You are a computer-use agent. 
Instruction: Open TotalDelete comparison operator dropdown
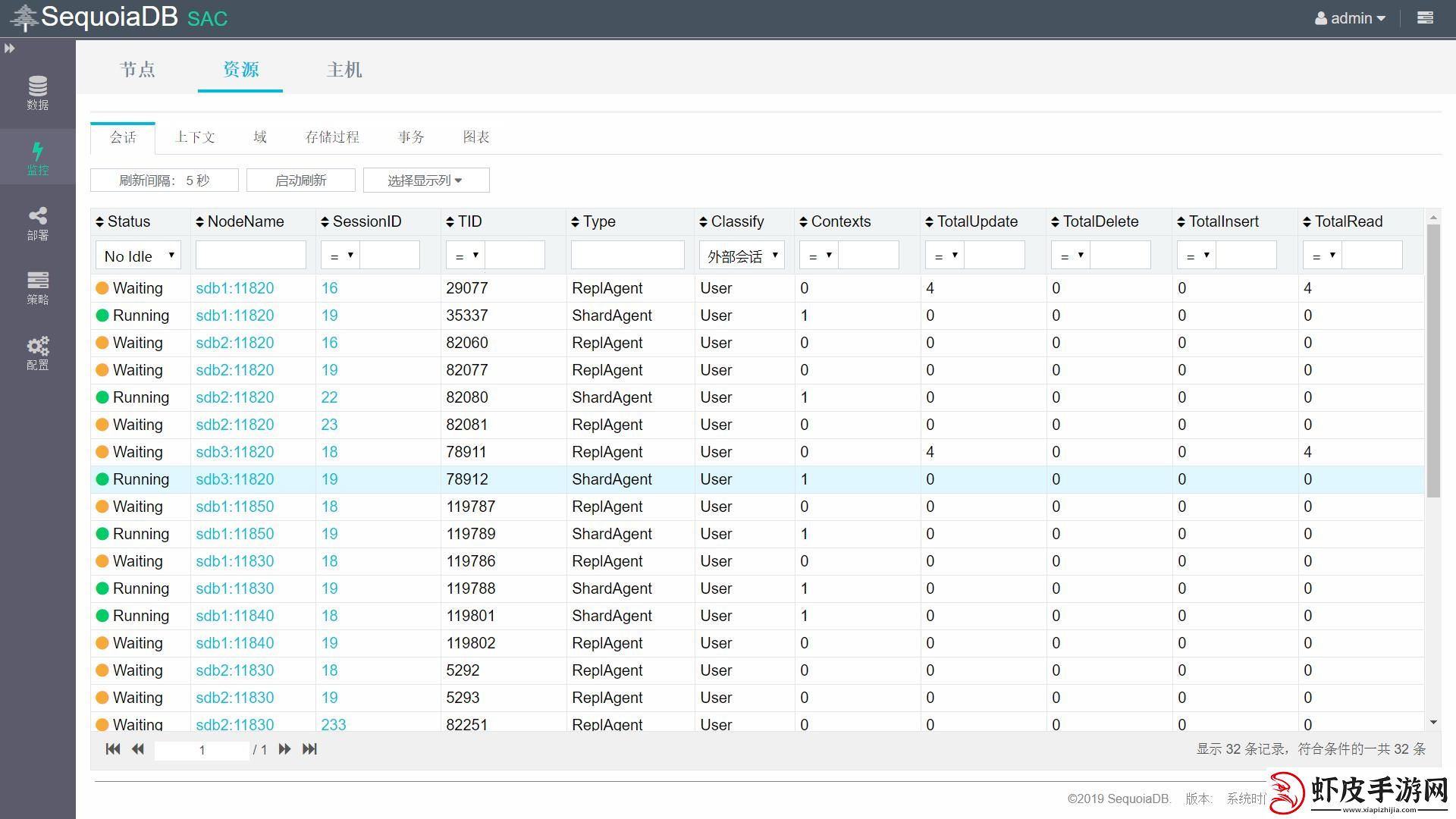point(1070,256)
